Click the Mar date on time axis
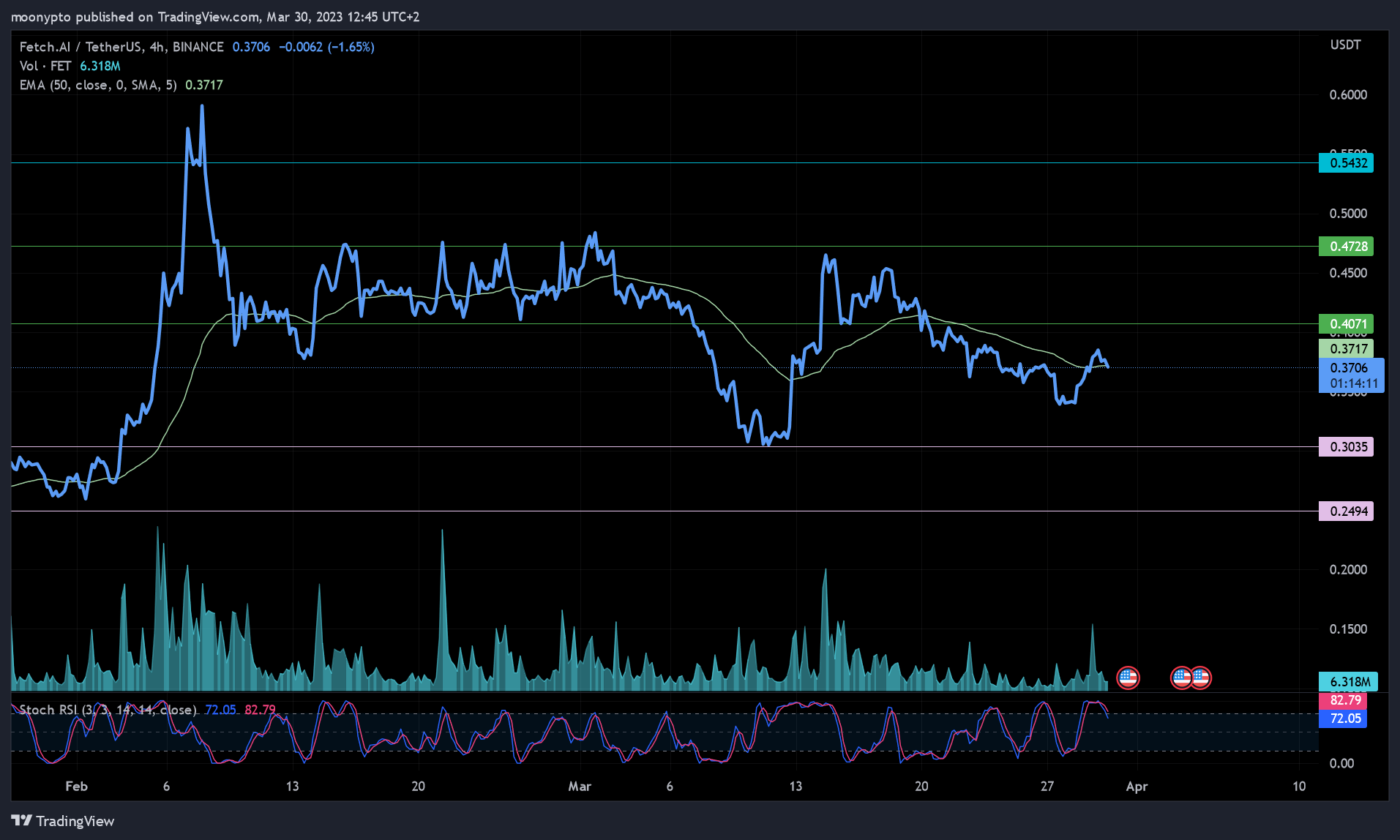 point(580,786)
